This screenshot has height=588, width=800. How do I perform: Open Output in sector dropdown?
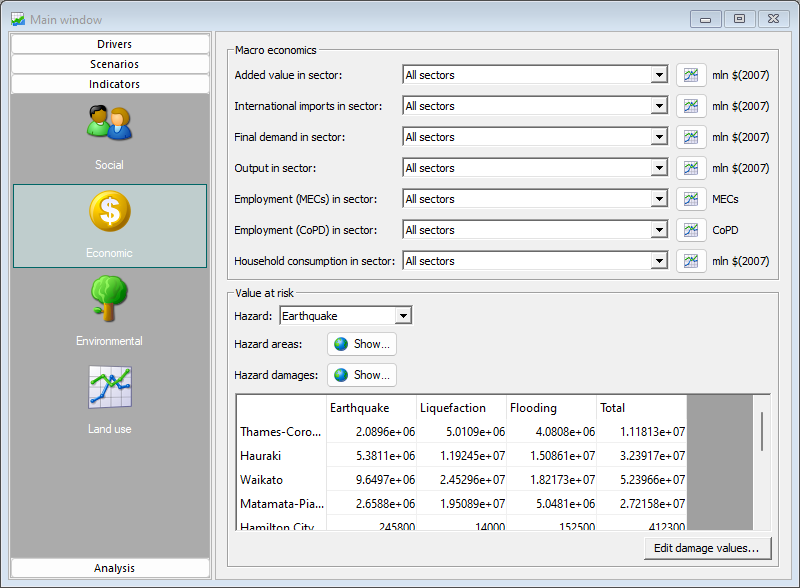point(659,168)
